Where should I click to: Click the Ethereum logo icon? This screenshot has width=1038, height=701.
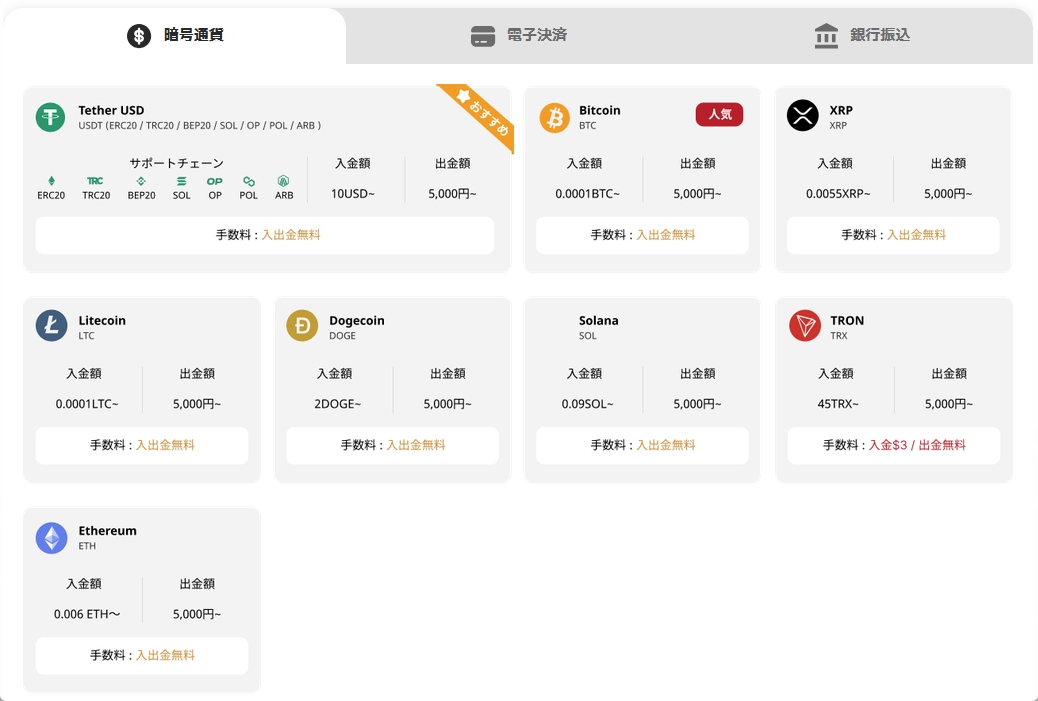tap(52, 537)
